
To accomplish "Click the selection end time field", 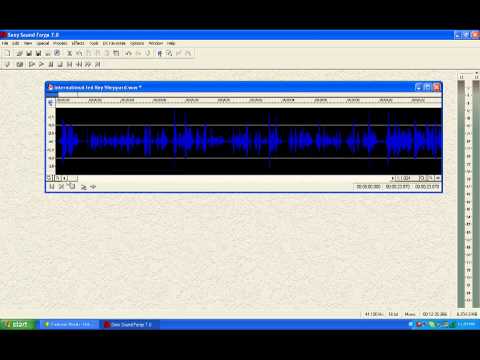I will click(397, 187).
